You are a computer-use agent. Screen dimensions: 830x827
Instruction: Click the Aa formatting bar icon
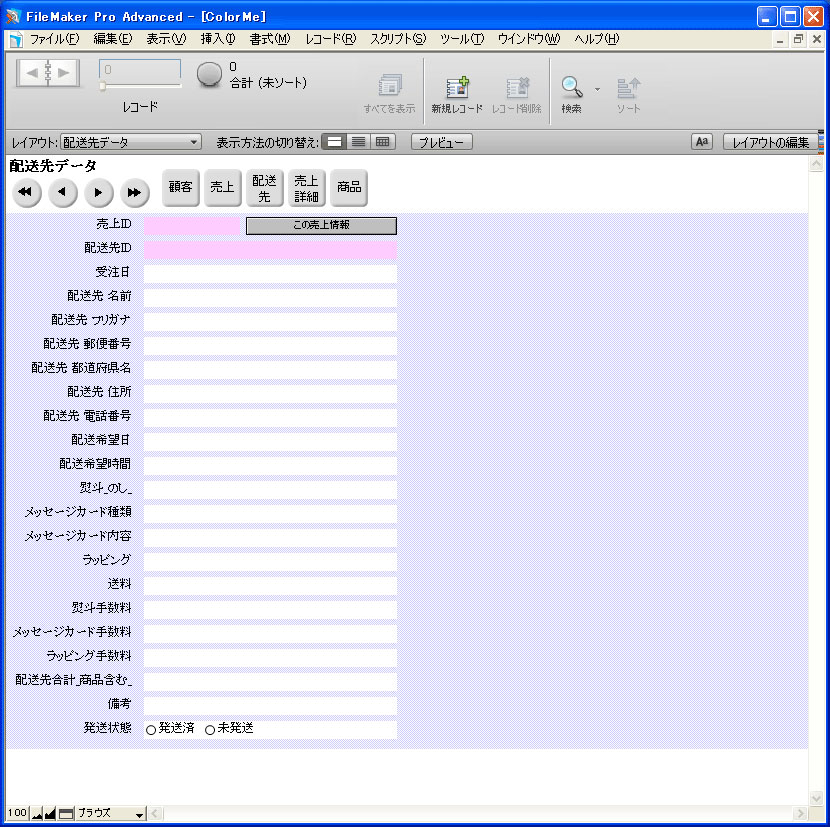pyautogui.click(x=702, y=142)
